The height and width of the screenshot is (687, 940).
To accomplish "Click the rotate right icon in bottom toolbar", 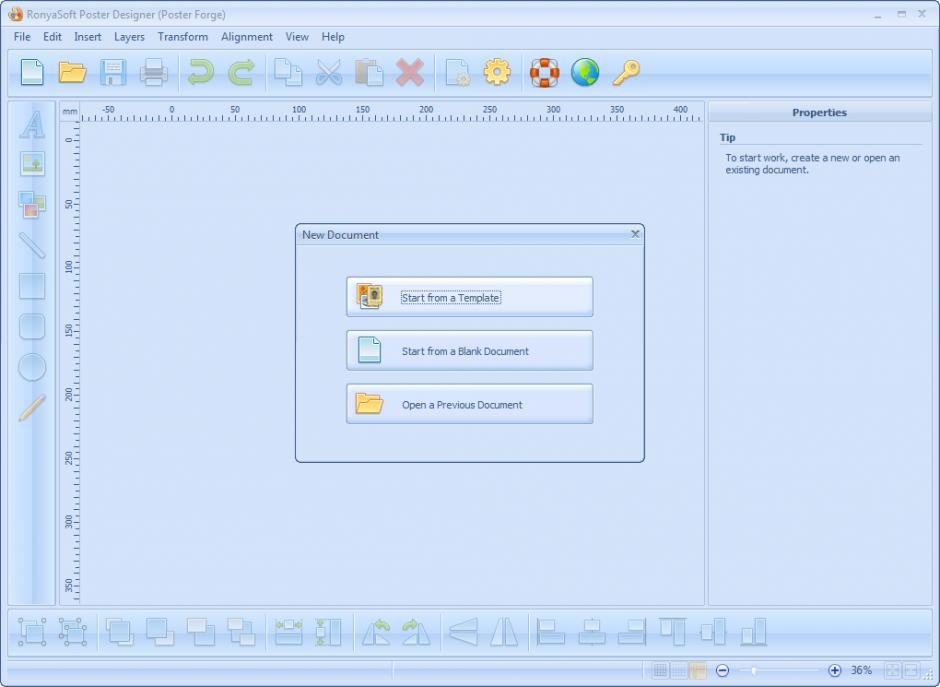I will coord(417,632).
